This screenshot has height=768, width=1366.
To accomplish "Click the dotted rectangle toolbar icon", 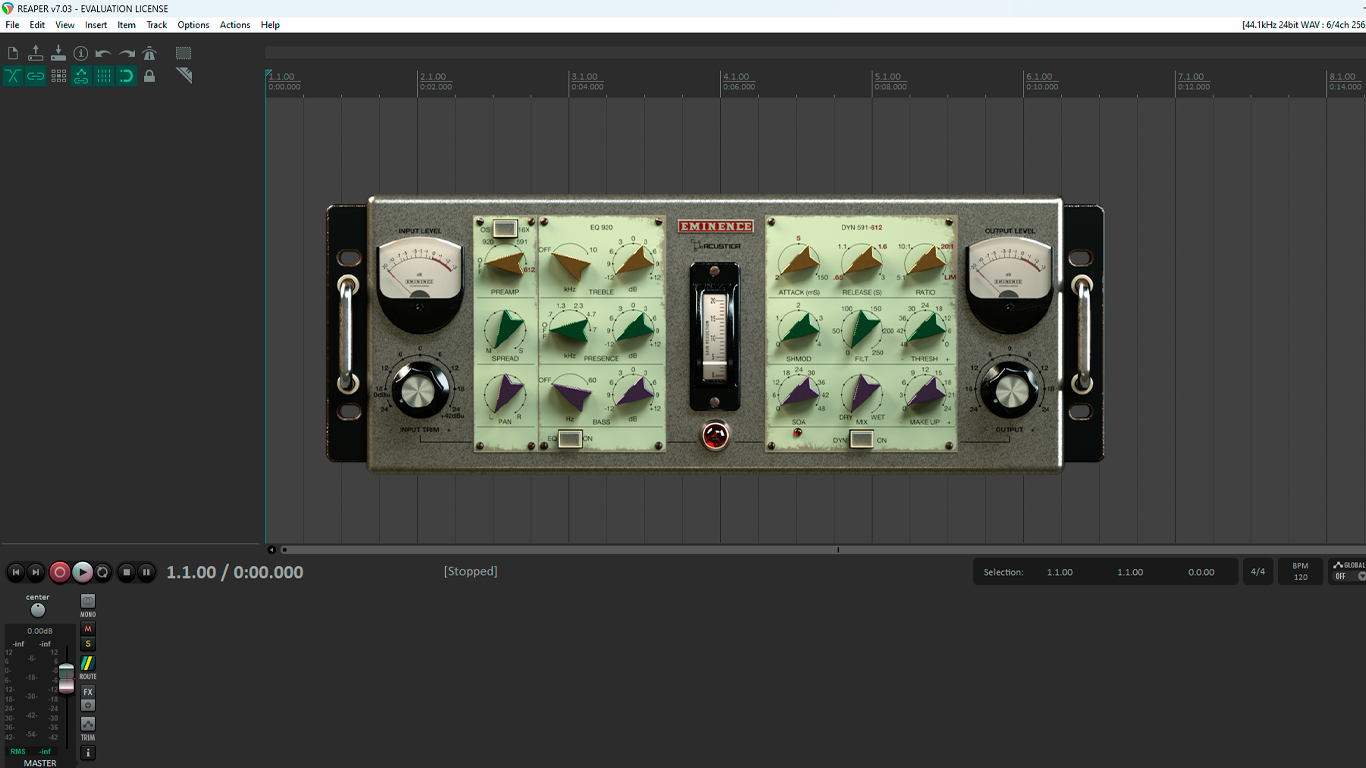I will click(184, 53).
